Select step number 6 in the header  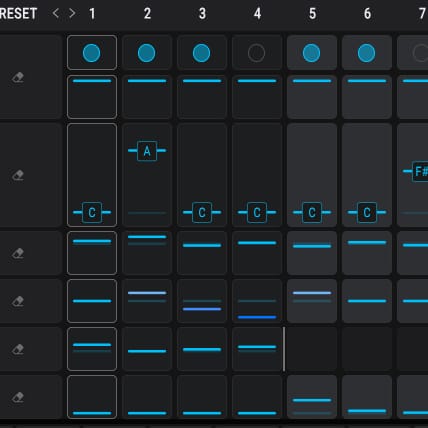tap(367, 14)
